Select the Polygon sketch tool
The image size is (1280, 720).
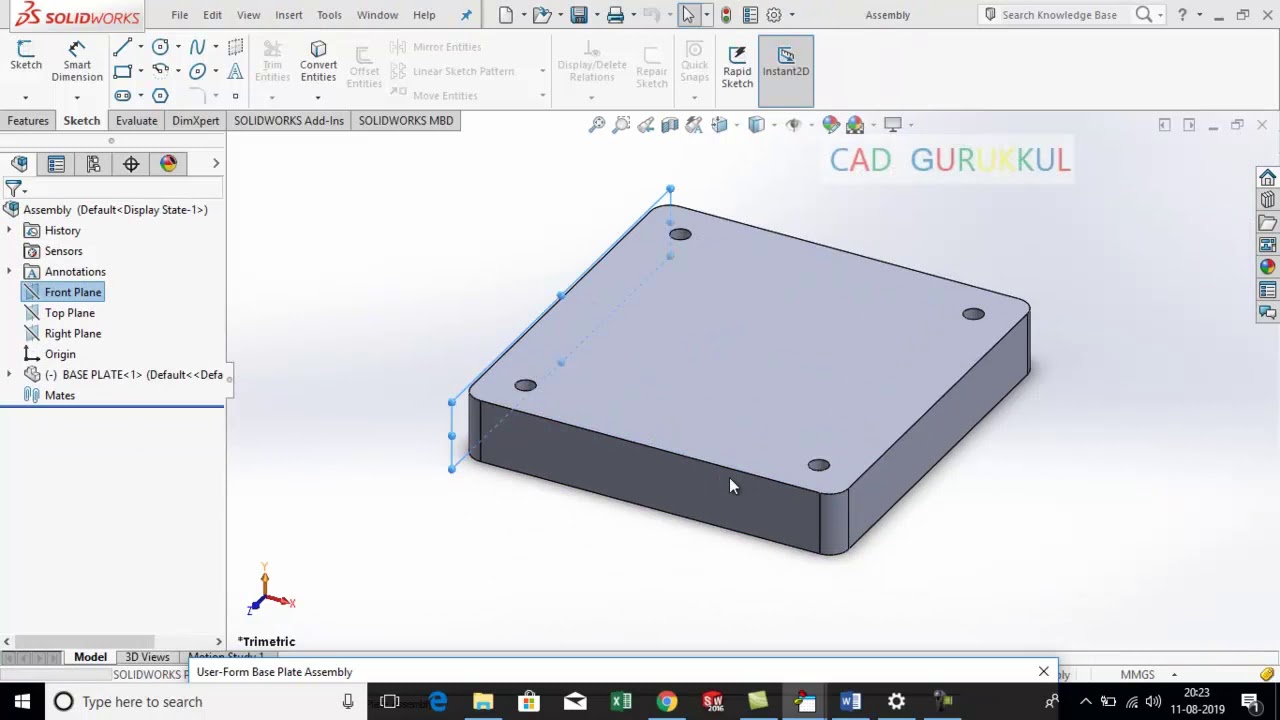160,96
